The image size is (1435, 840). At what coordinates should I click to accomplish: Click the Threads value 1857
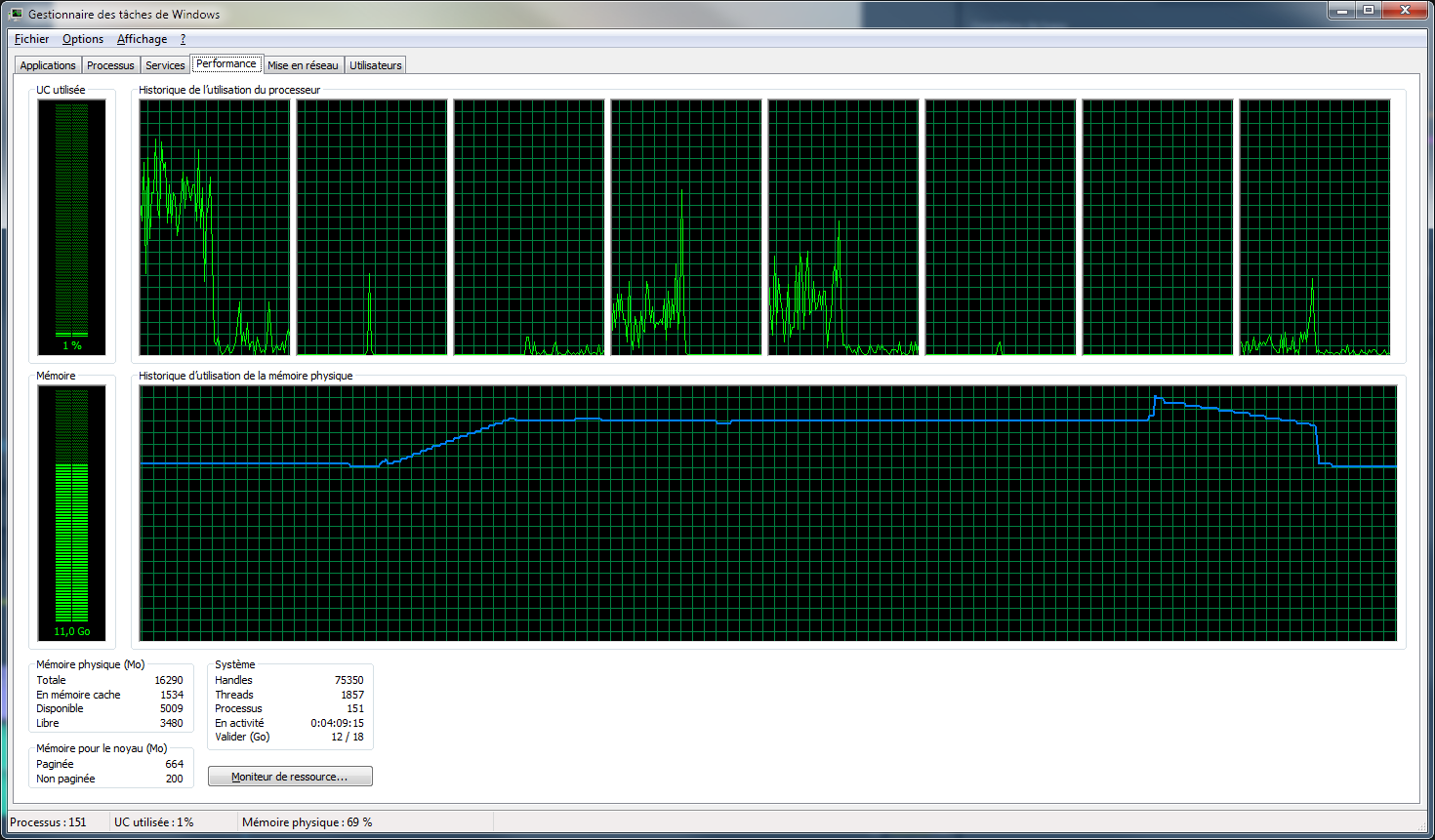352,695
